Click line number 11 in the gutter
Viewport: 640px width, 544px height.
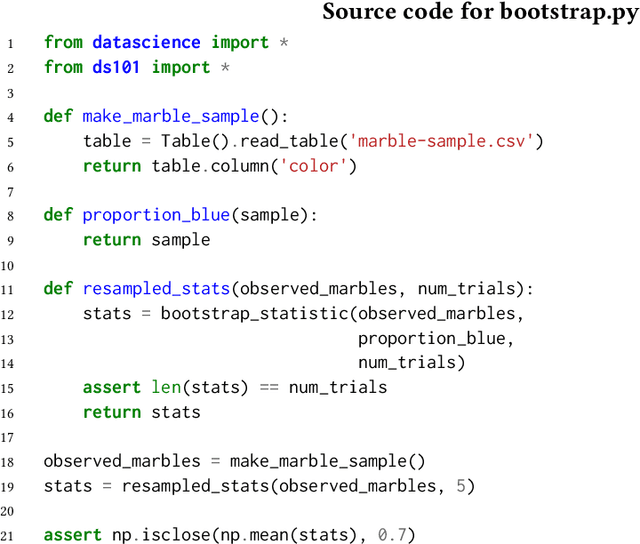coord(11,289)
